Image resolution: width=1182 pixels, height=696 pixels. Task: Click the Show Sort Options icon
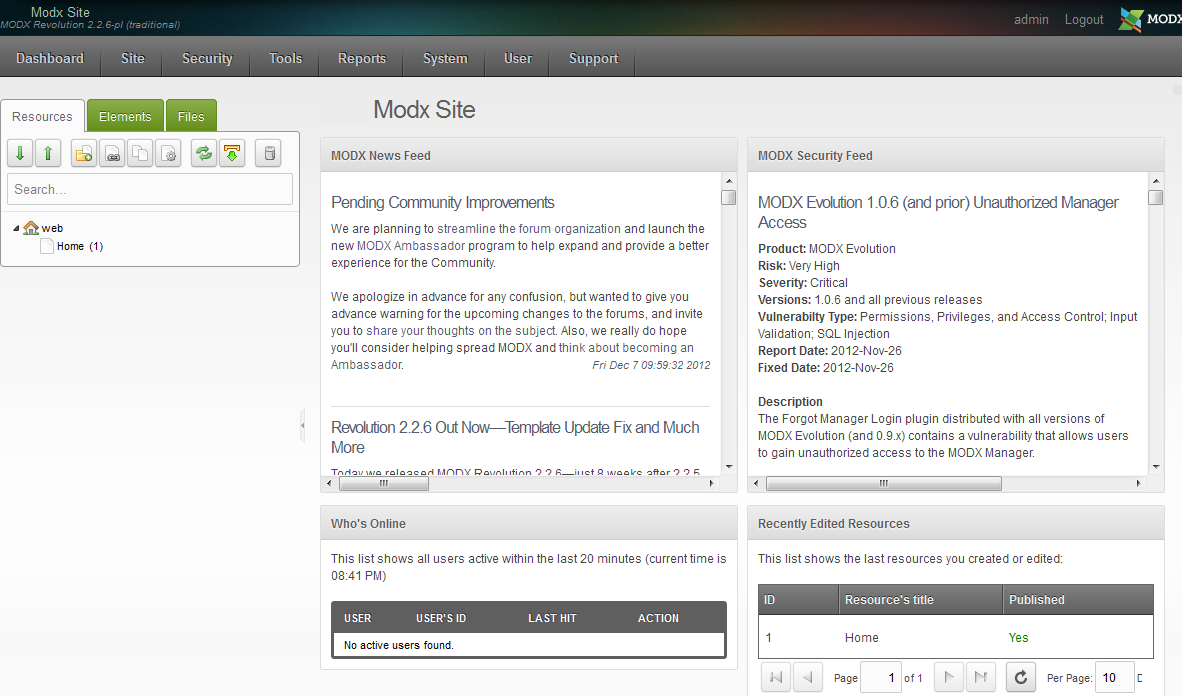232,153
